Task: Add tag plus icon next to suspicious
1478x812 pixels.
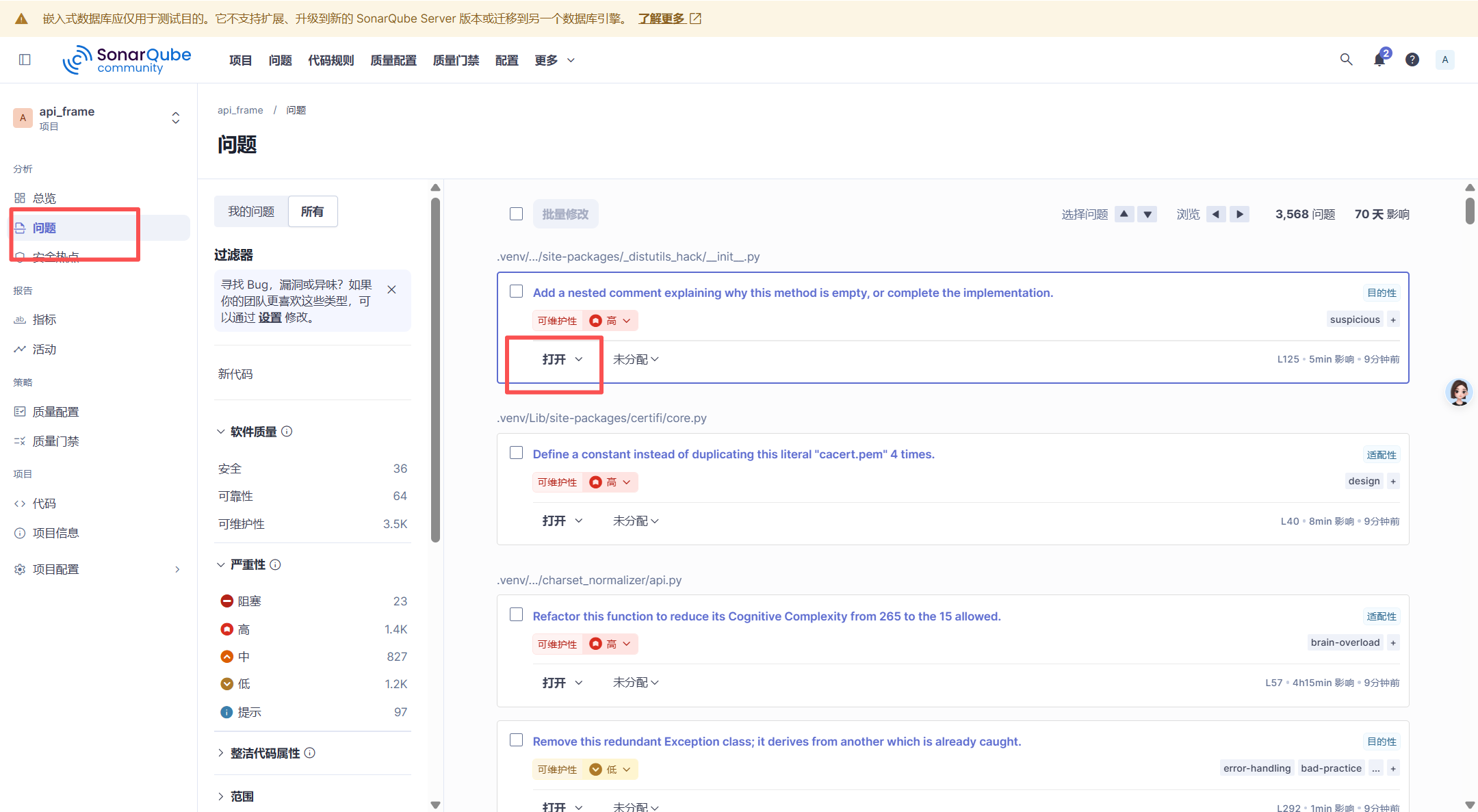Action: tap(1393, 319)
